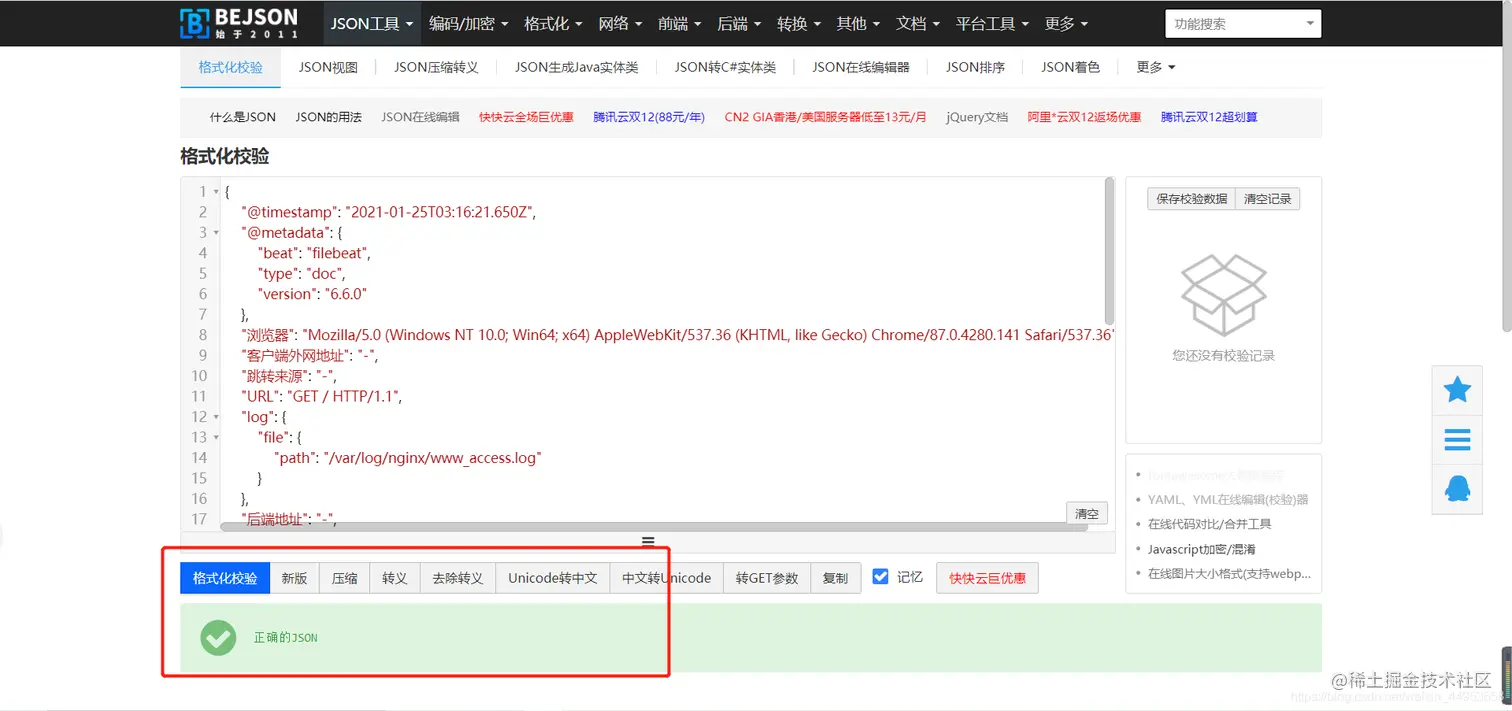Collapse line 1 fold arrow

pos(216,191)
